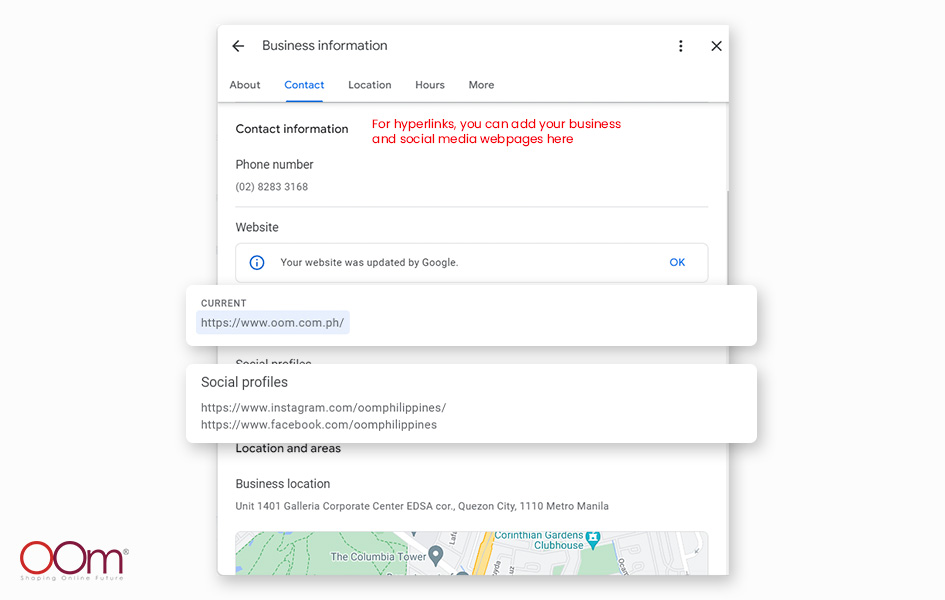The image size is (945, 600).
Task: Go to the Hours tab
Action: pos(430,85)
